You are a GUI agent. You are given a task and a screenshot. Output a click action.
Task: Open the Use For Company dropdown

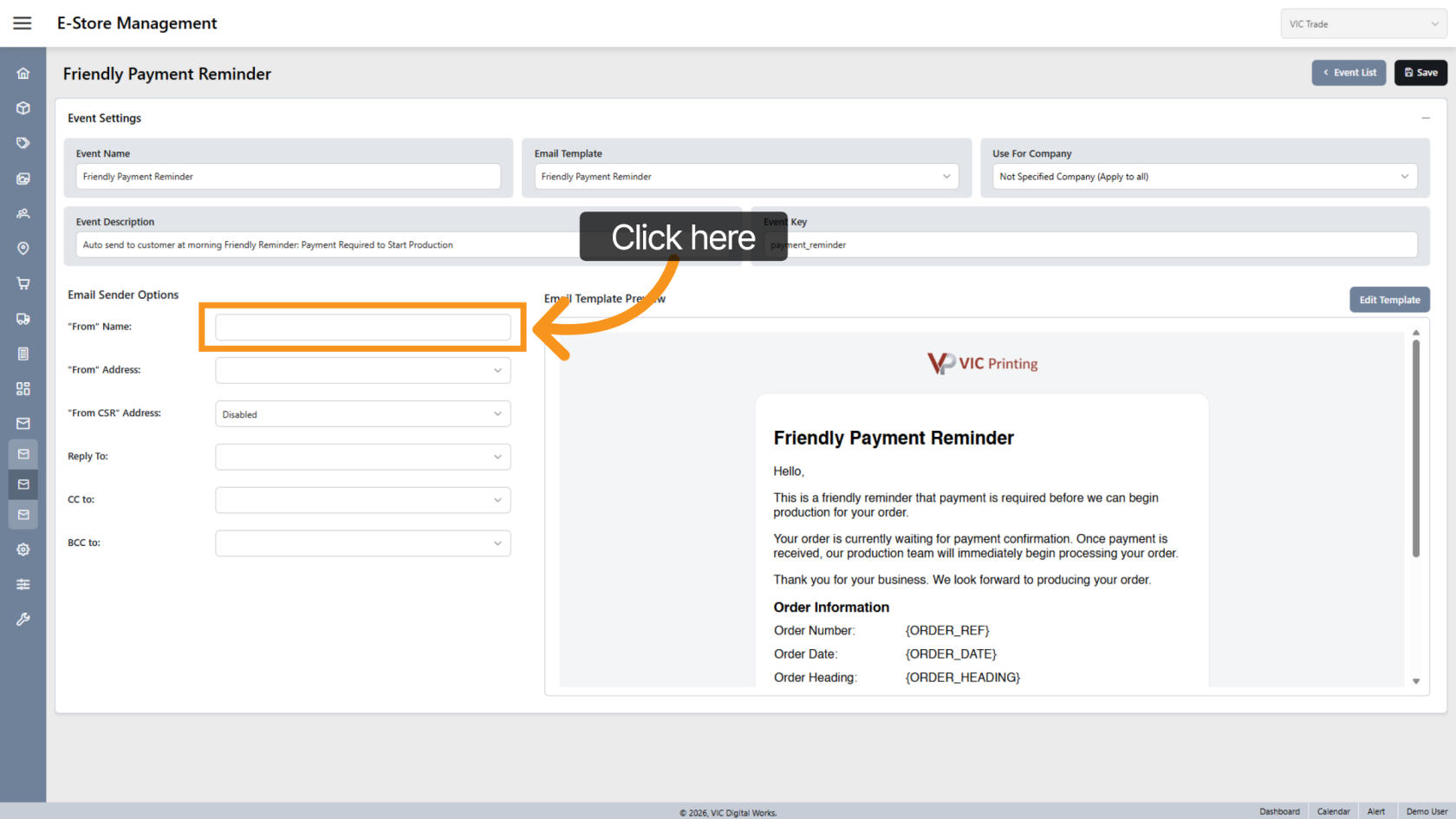pos(1204,177)
